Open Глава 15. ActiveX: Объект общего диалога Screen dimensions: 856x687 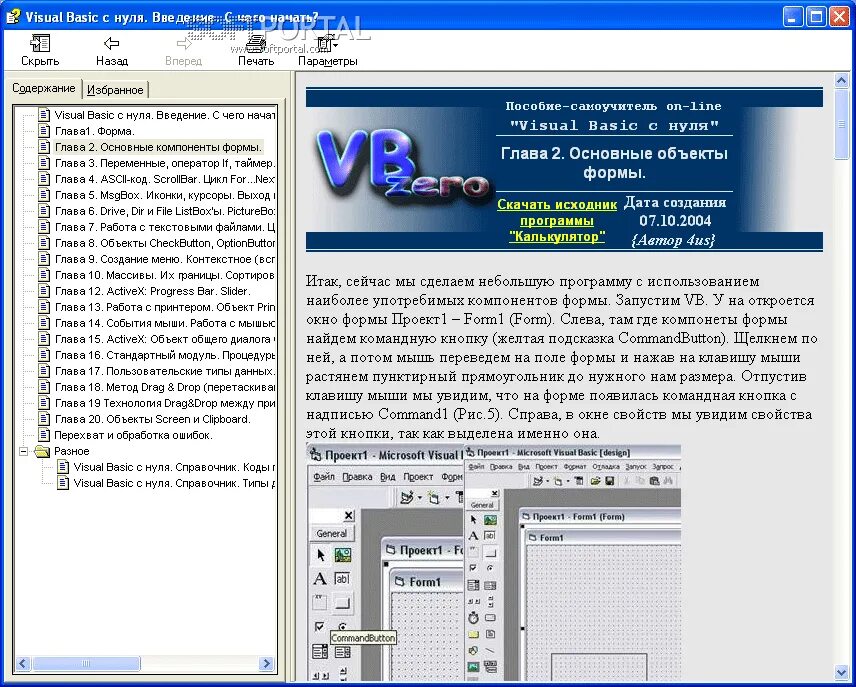pos(164,339)
